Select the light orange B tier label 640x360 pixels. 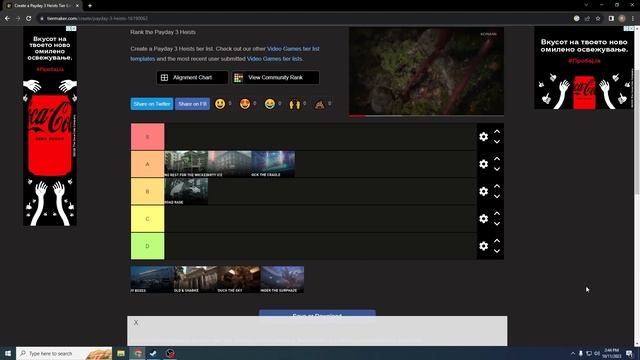(x=147, y=191)
